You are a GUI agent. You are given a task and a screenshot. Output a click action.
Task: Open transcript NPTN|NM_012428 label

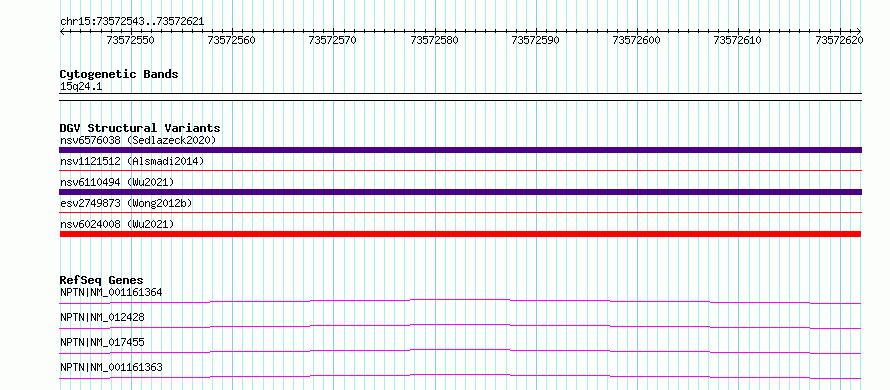[x=102, y=317]
